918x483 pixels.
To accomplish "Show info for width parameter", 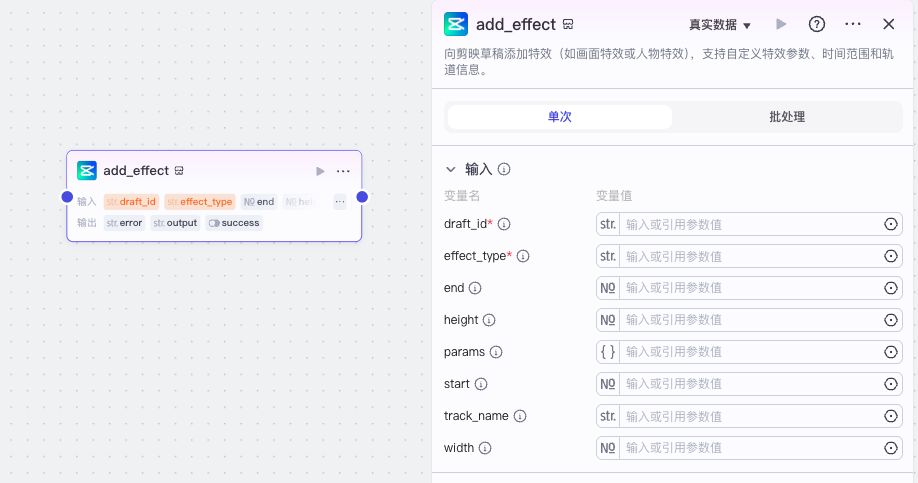I will click(x=485, y=448).
